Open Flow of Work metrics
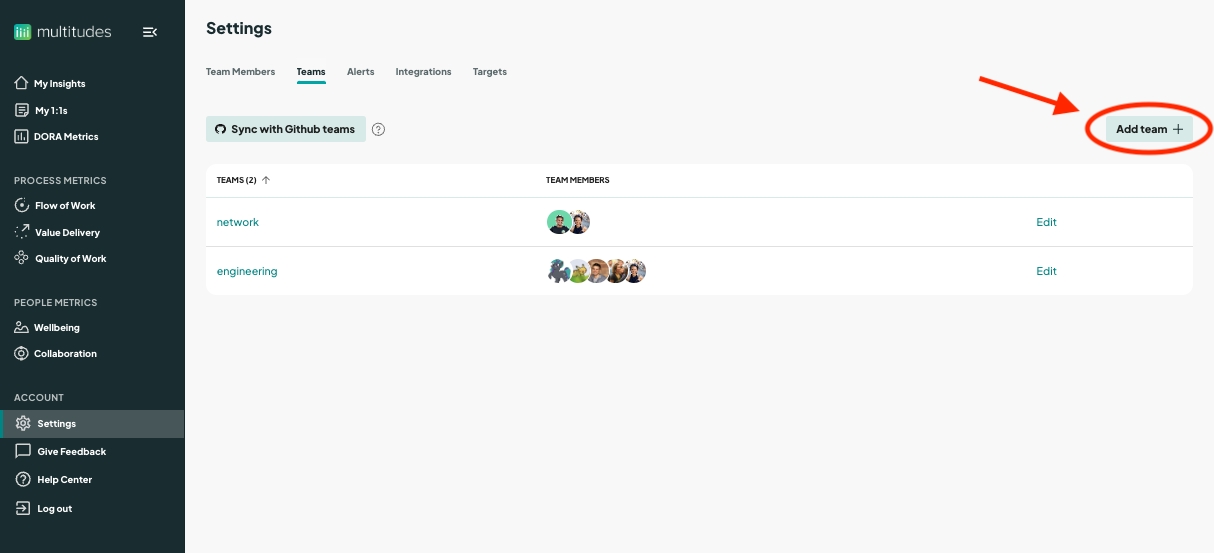Image resolution: width=1214 pixels, height=553 pixels. 65,205
